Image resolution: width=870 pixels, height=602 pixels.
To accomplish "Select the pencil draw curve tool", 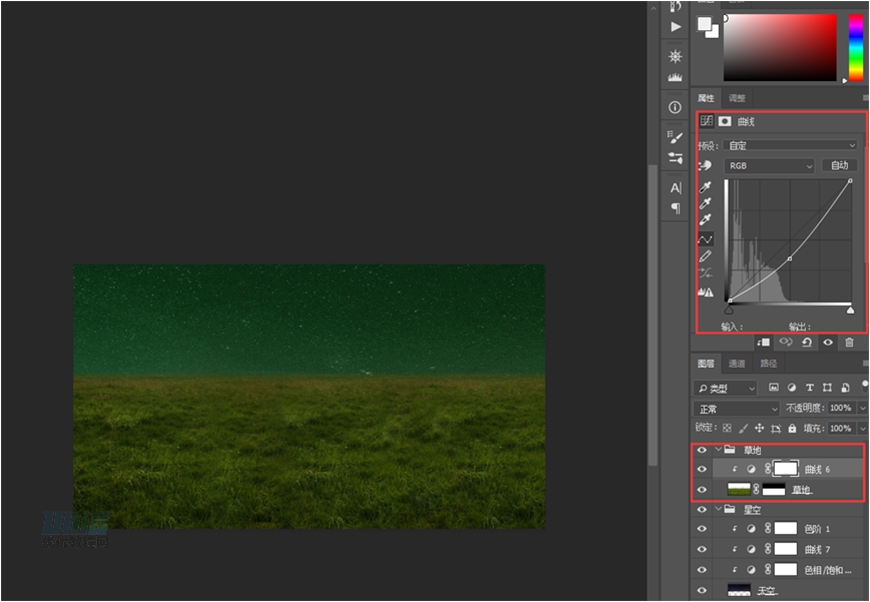I will (705, 256).
